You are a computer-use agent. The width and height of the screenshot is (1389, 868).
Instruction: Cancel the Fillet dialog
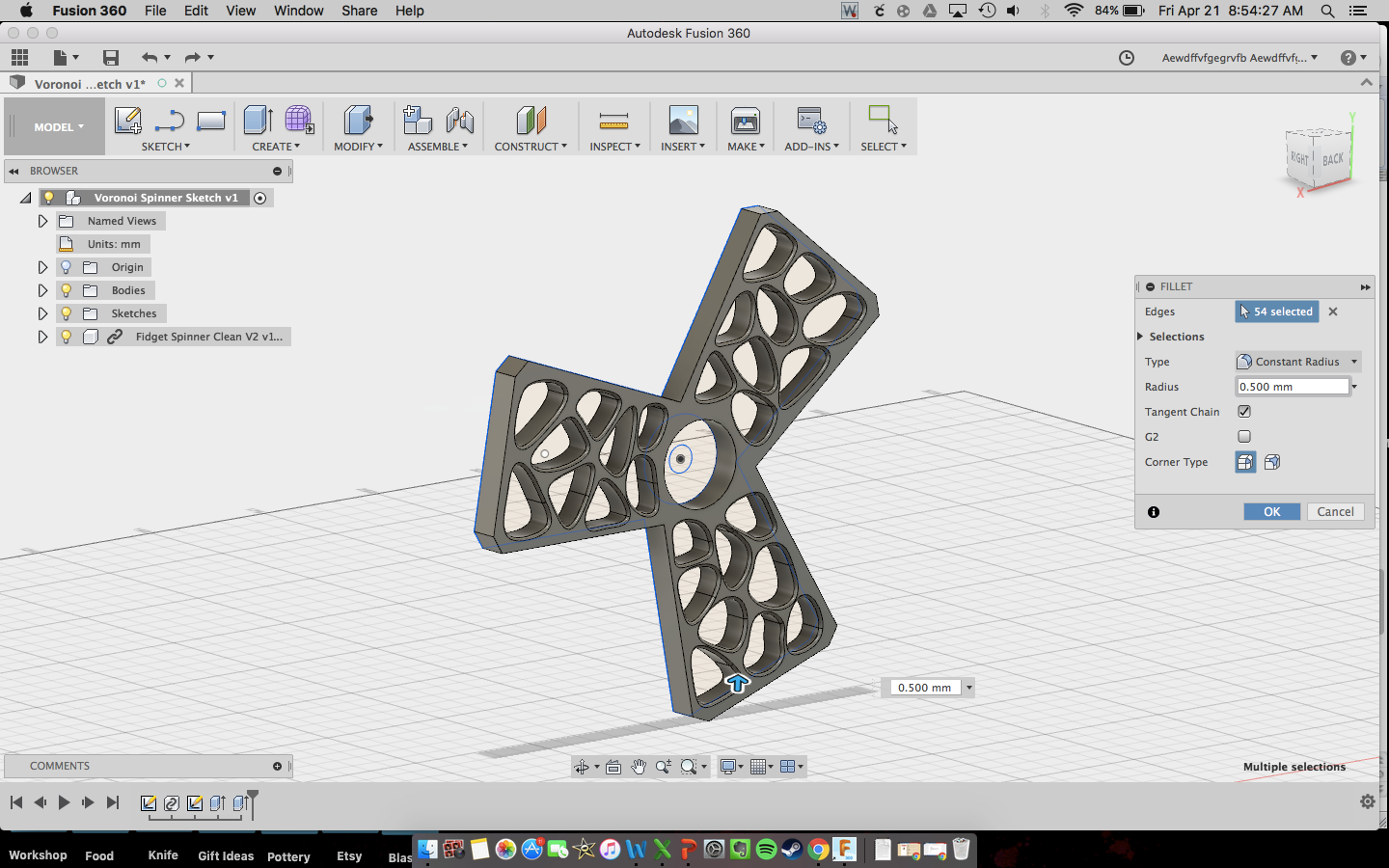click(1335, 512)
